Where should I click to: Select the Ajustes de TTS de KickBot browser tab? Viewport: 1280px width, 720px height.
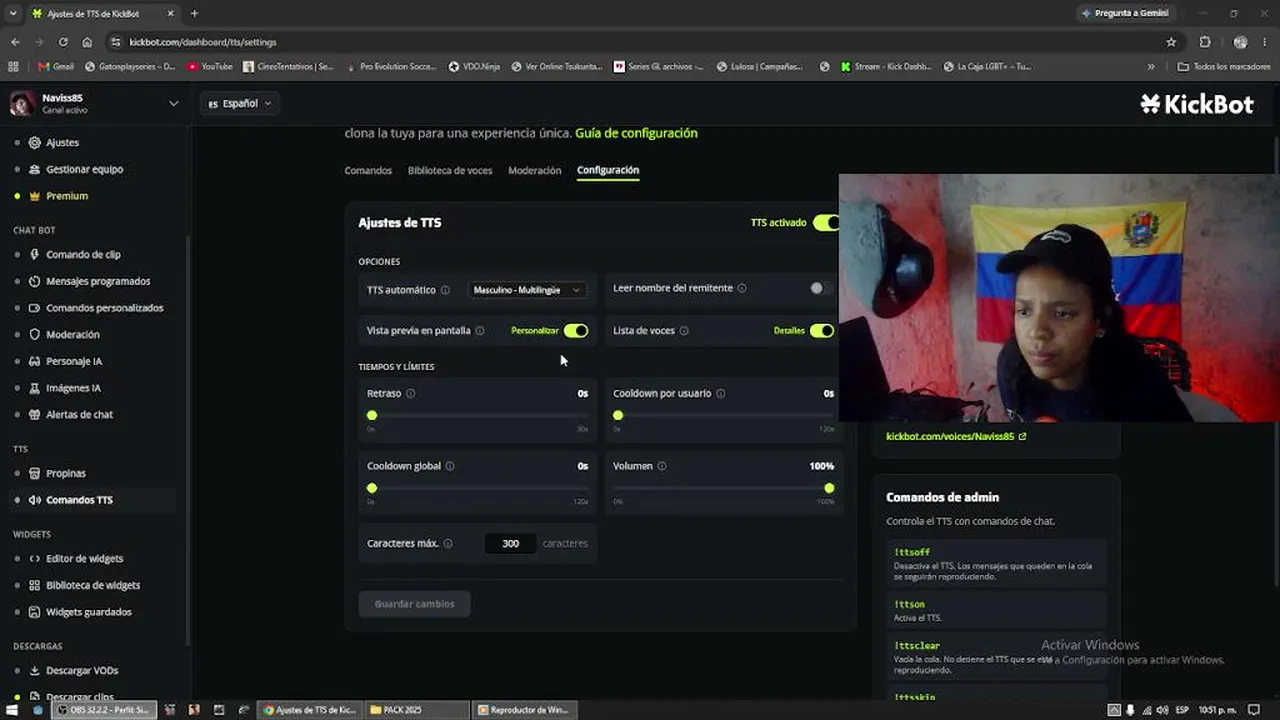pos(103,14)
